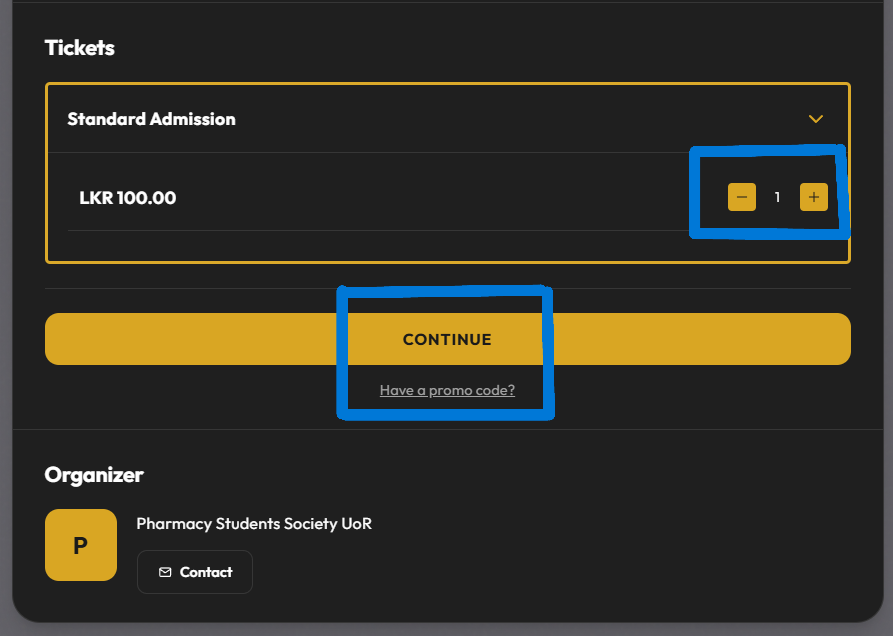The width and height of the screenshot is (893, 636).
Task: Select the yellow 'P' organizer avatar
Action: [x=80, y=545]
